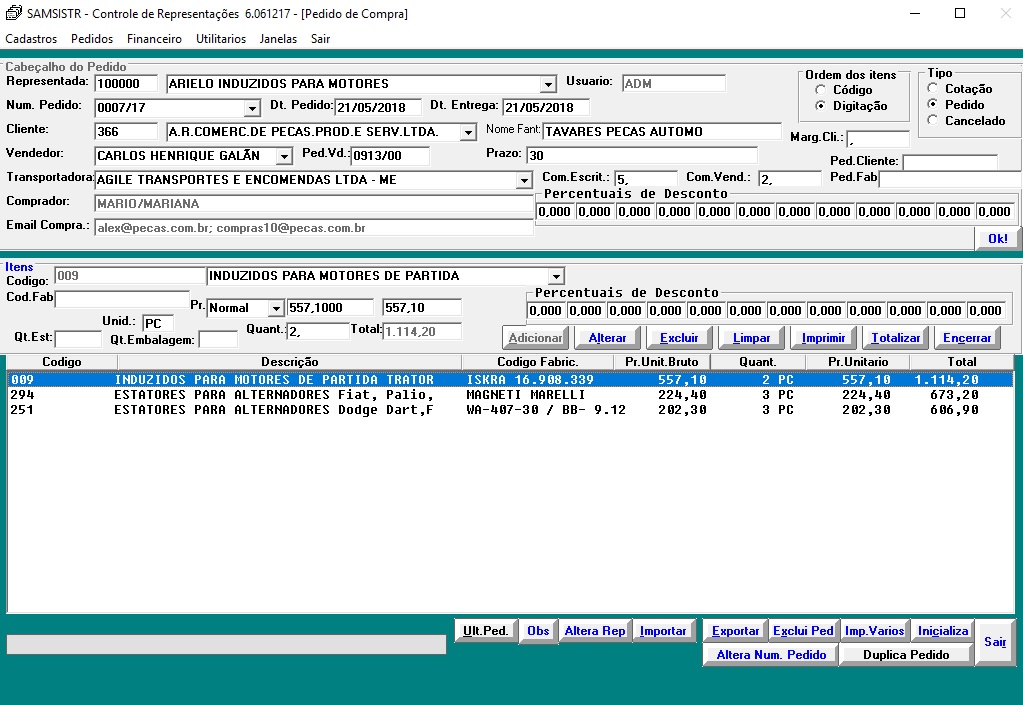The width and height of the screenshot is (1023, 705).
Task: Click the Quant. field
Action: click(x=318, y=331)
